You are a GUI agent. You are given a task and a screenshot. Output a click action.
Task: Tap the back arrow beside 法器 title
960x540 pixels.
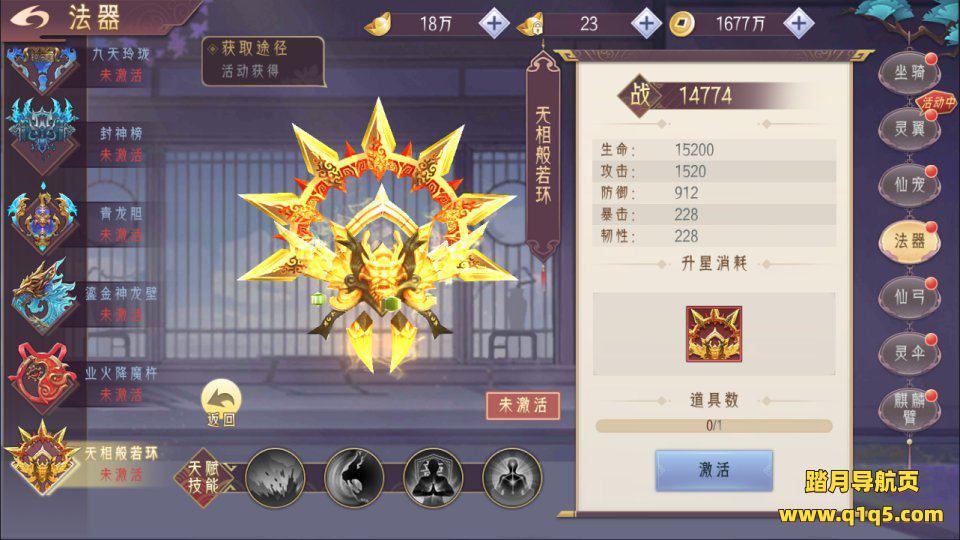(x=29, y=17)
